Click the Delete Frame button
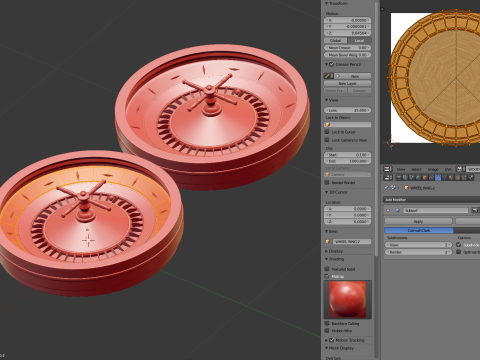The height and width of the screenshot is (360, 480). 336,90
